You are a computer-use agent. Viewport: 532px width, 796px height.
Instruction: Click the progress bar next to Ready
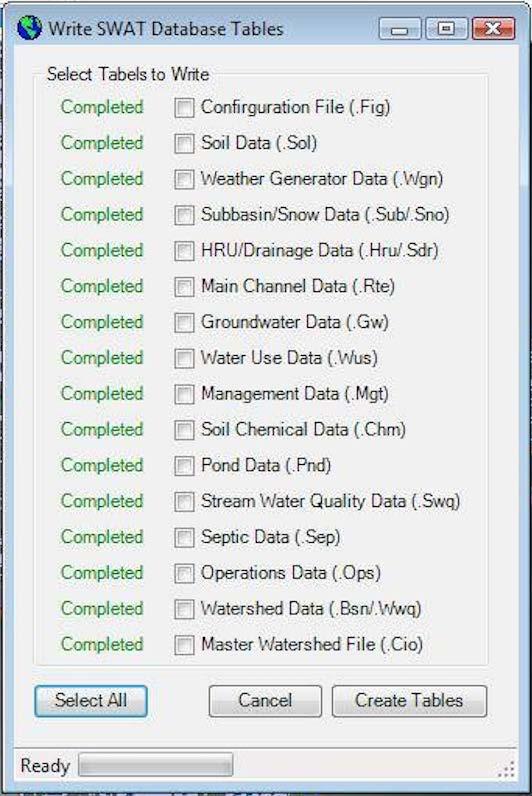[x=156, y=765]
